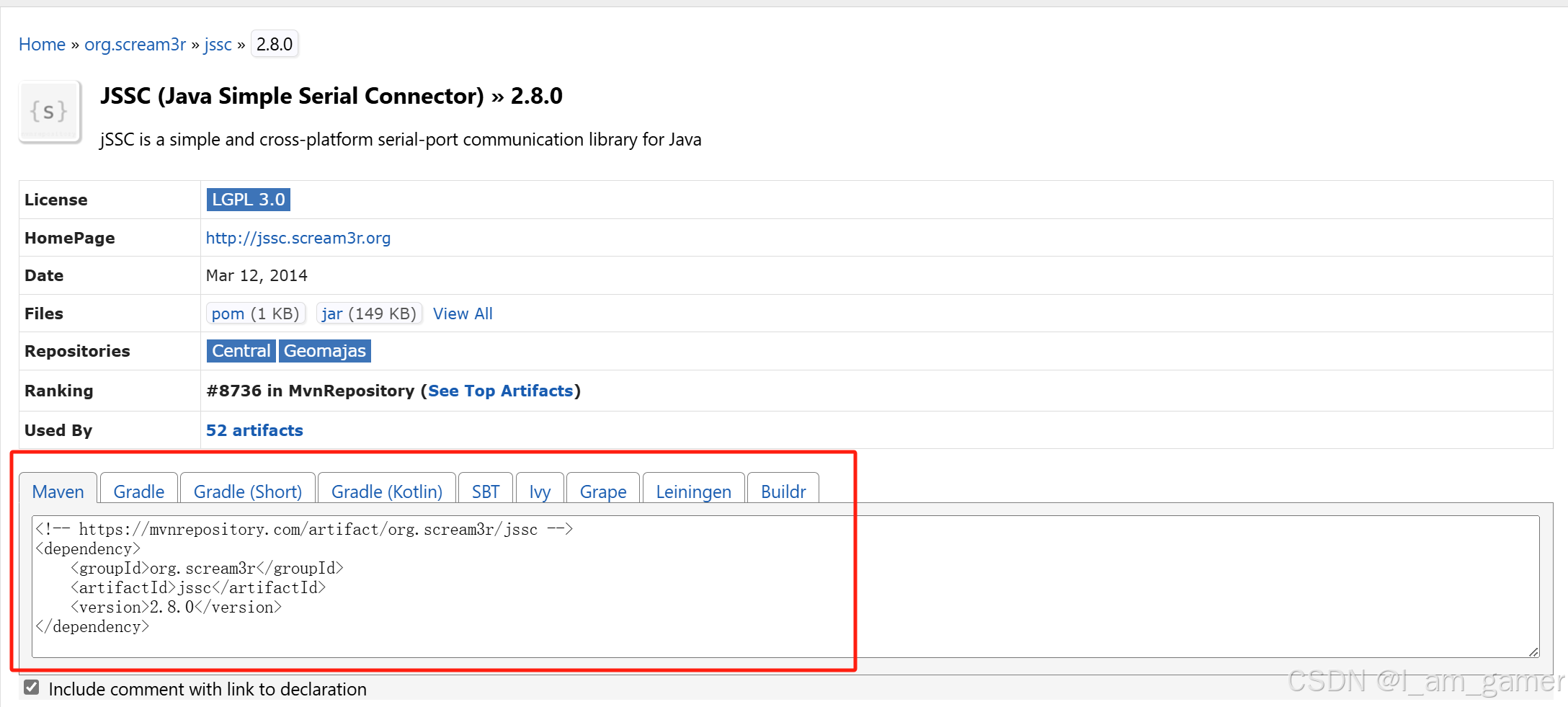
Task: Click the jSSC description text
Action: coord(401,139)
